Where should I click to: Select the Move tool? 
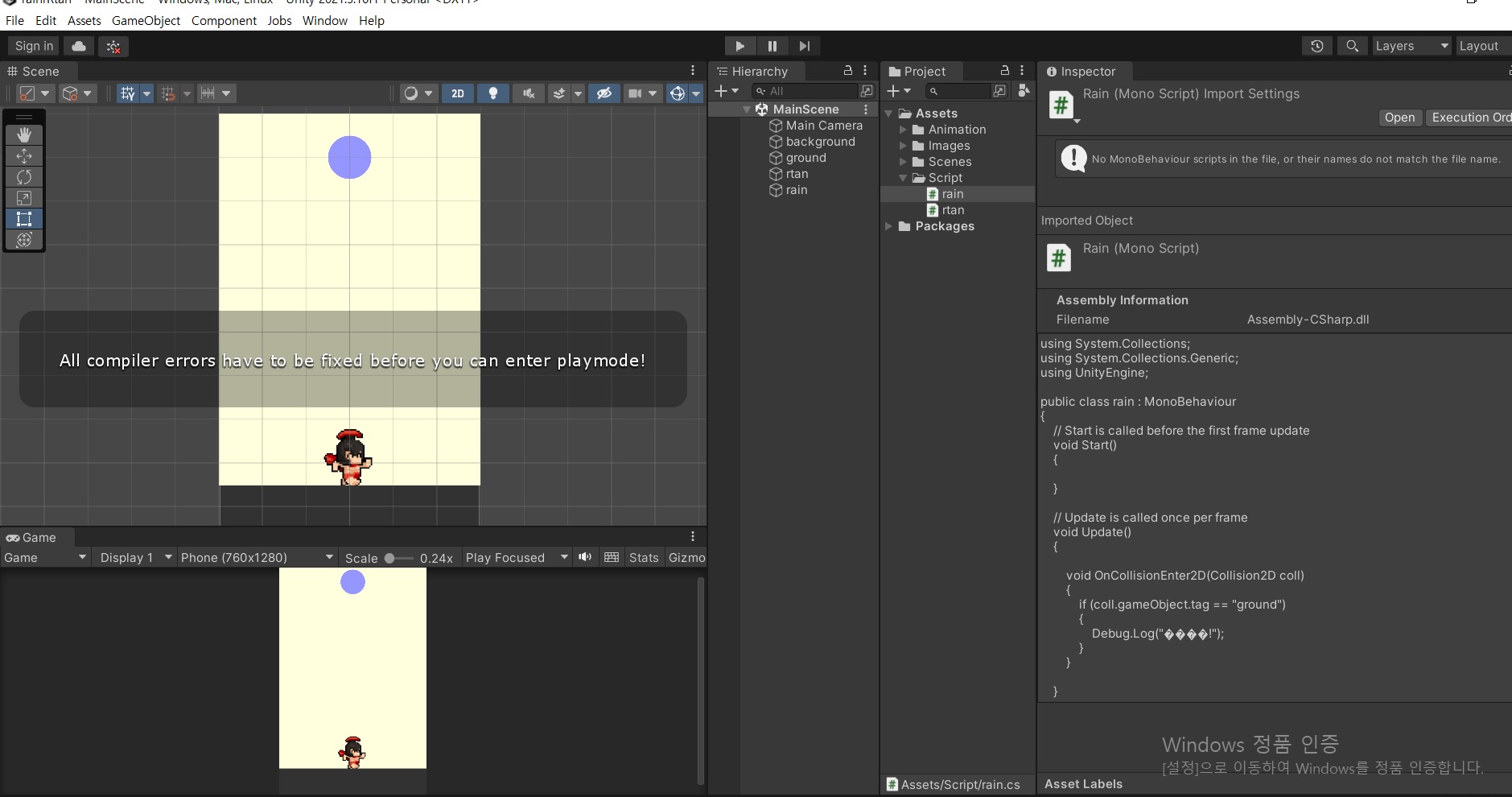coord(24,155)
